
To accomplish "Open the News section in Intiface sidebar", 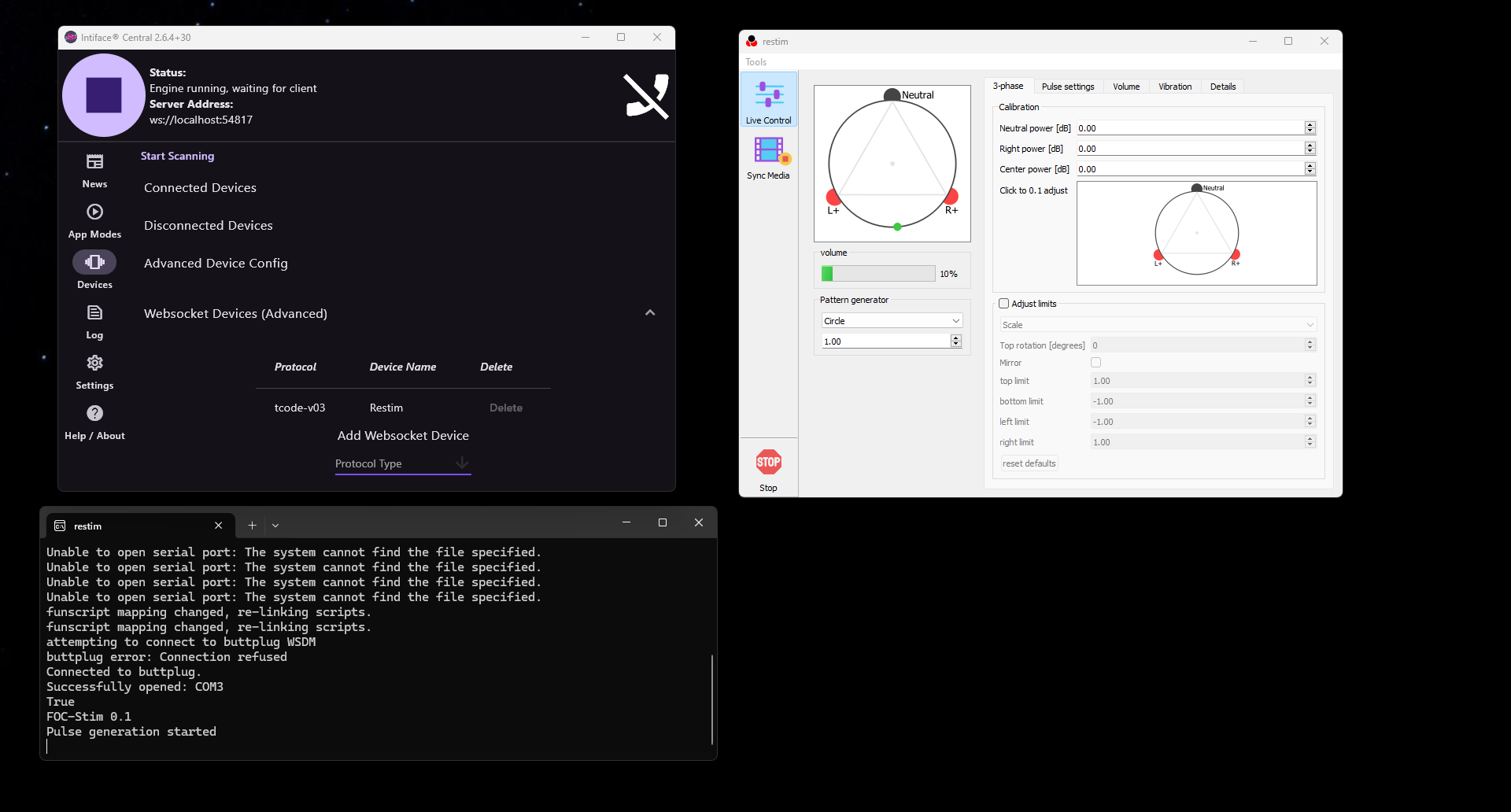I will tap(94, 171).
